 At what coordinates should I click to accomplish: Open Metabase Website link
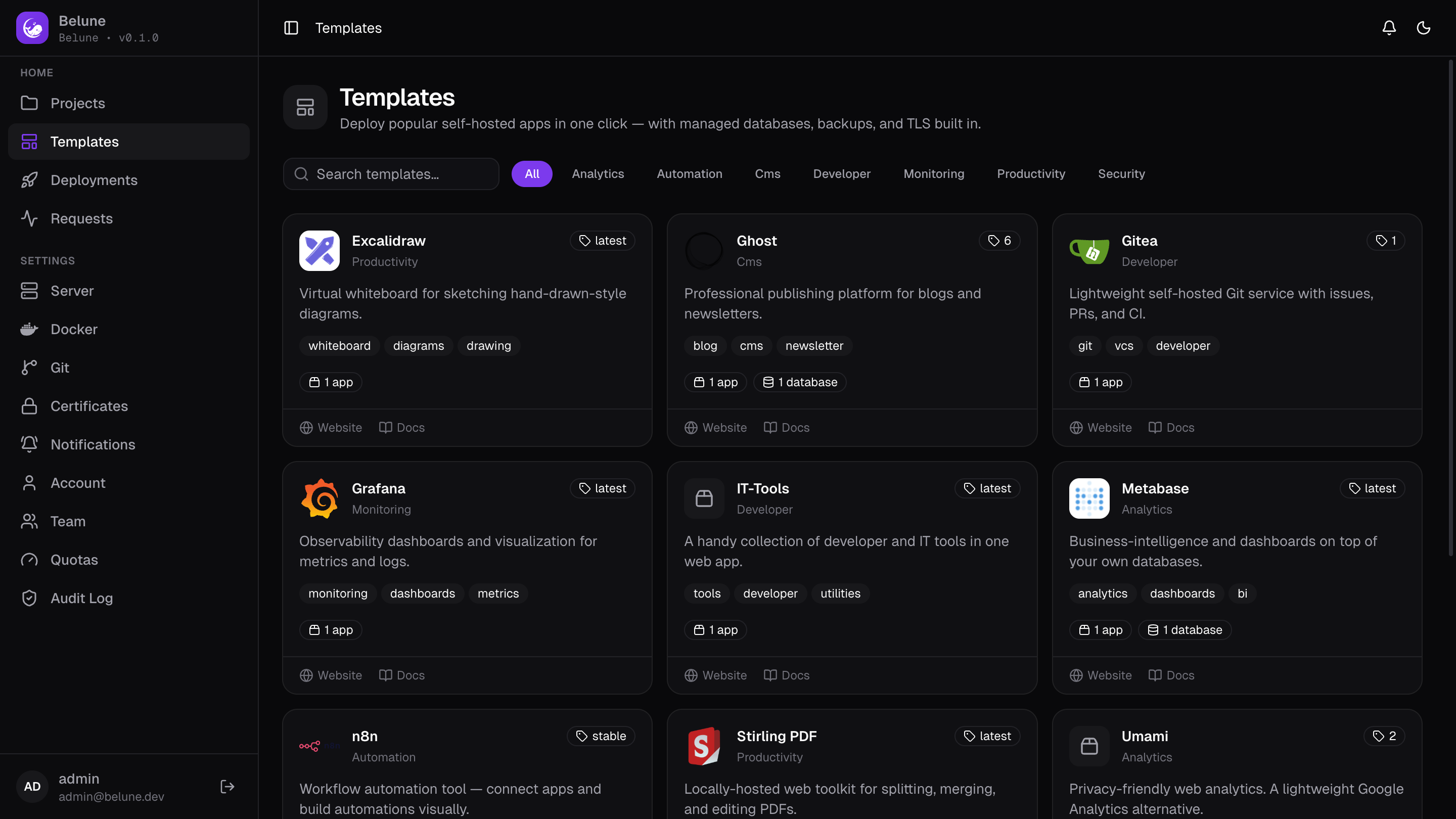(1101, 675)
